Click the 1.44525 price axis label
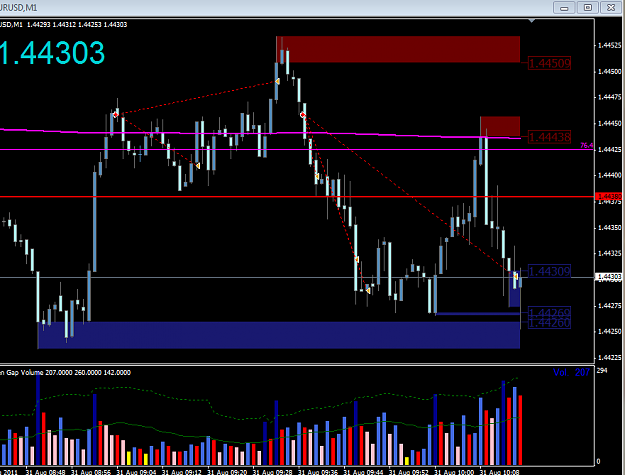 609,45
